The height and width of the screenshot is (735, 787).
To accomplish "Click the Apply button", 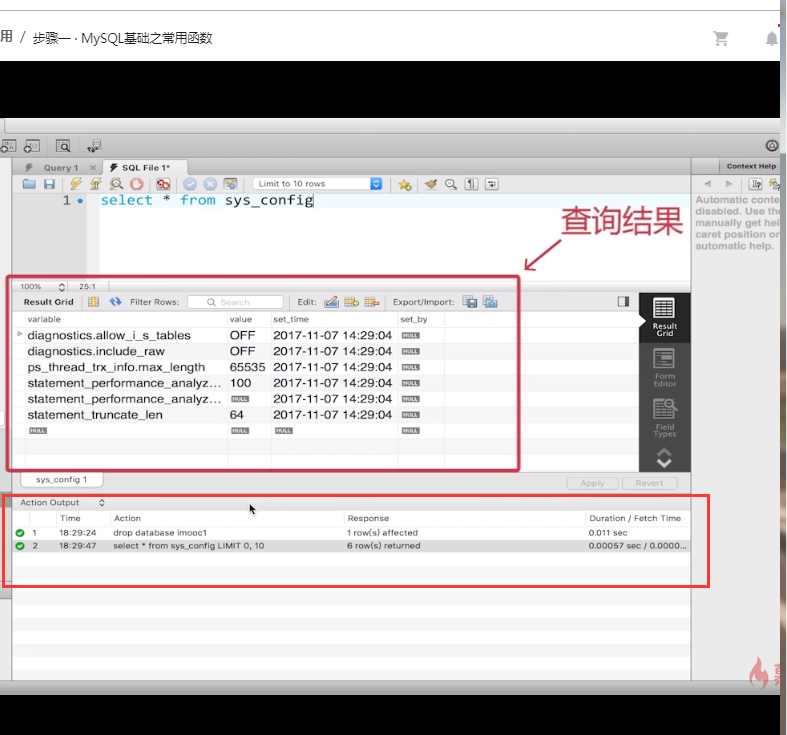I will (x=592, y=483).
